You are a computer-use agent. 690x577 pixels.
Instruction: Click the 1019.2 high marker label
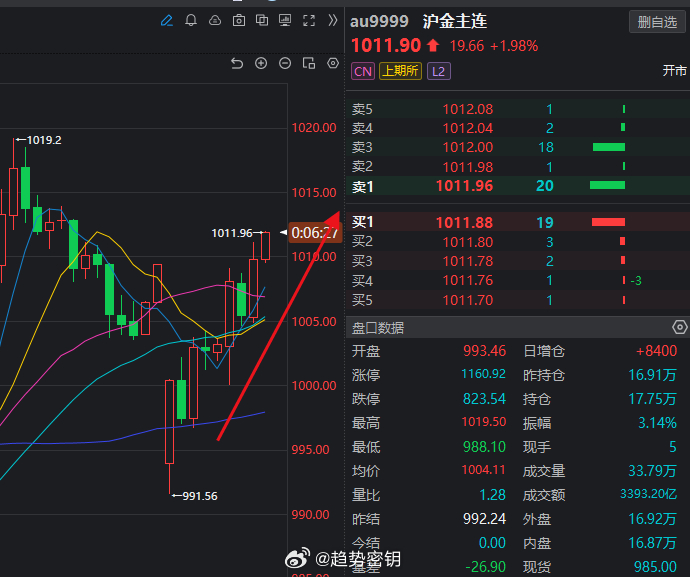click(44, 140)
